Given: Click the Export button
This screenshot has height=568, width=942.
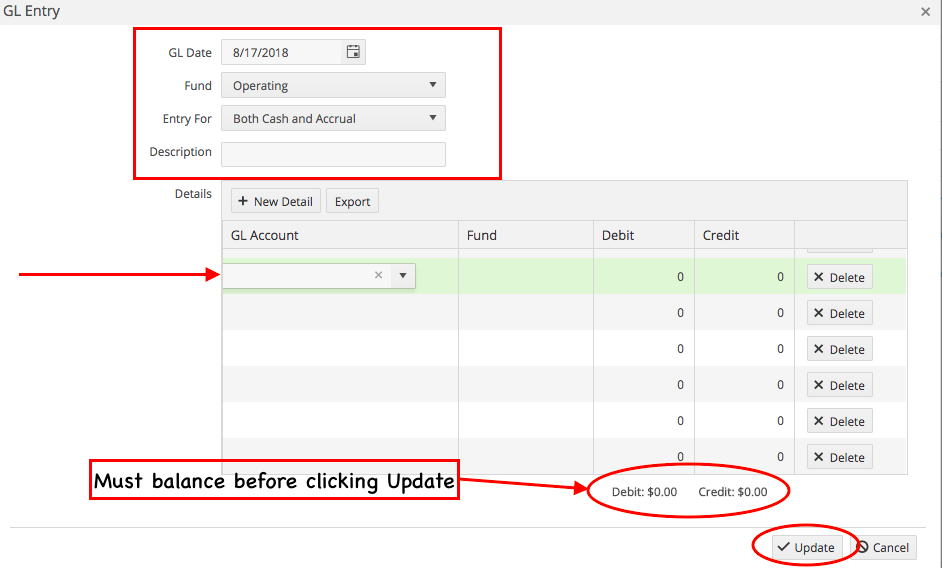Looking at the screenshot, I should coord(352,201).
